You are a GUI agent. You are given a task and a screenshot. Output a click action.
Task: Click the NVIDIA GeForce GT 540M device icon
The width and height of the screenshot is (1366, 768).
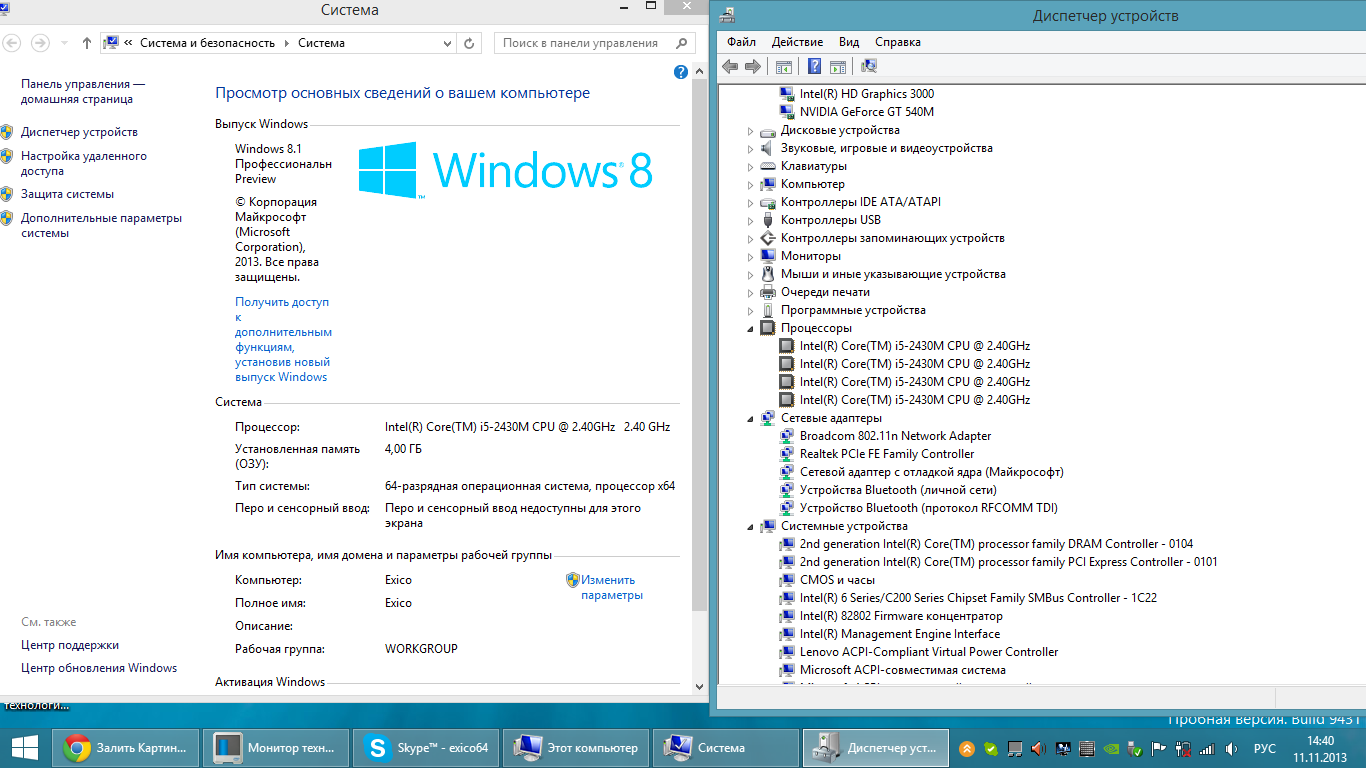tap(788, 112)
